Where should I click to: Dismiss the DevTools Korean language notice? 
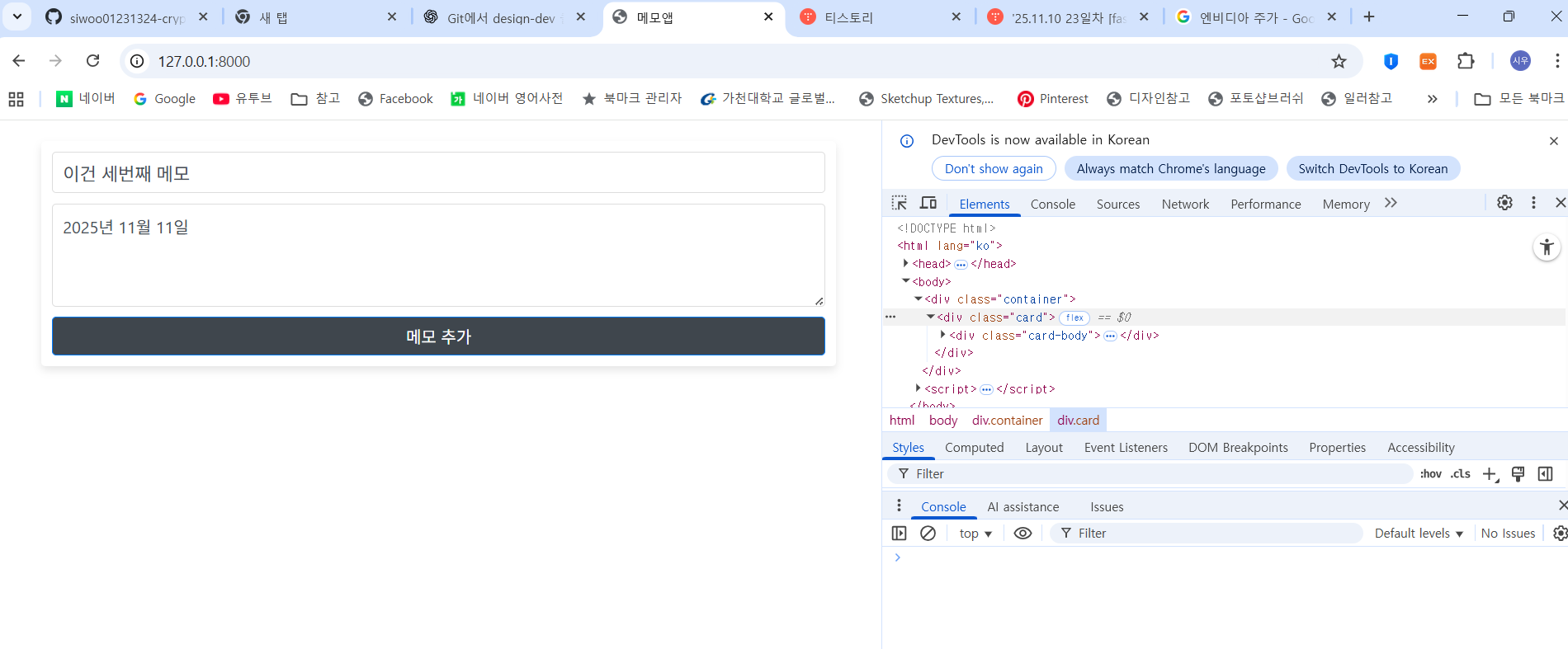[1554, 141]
